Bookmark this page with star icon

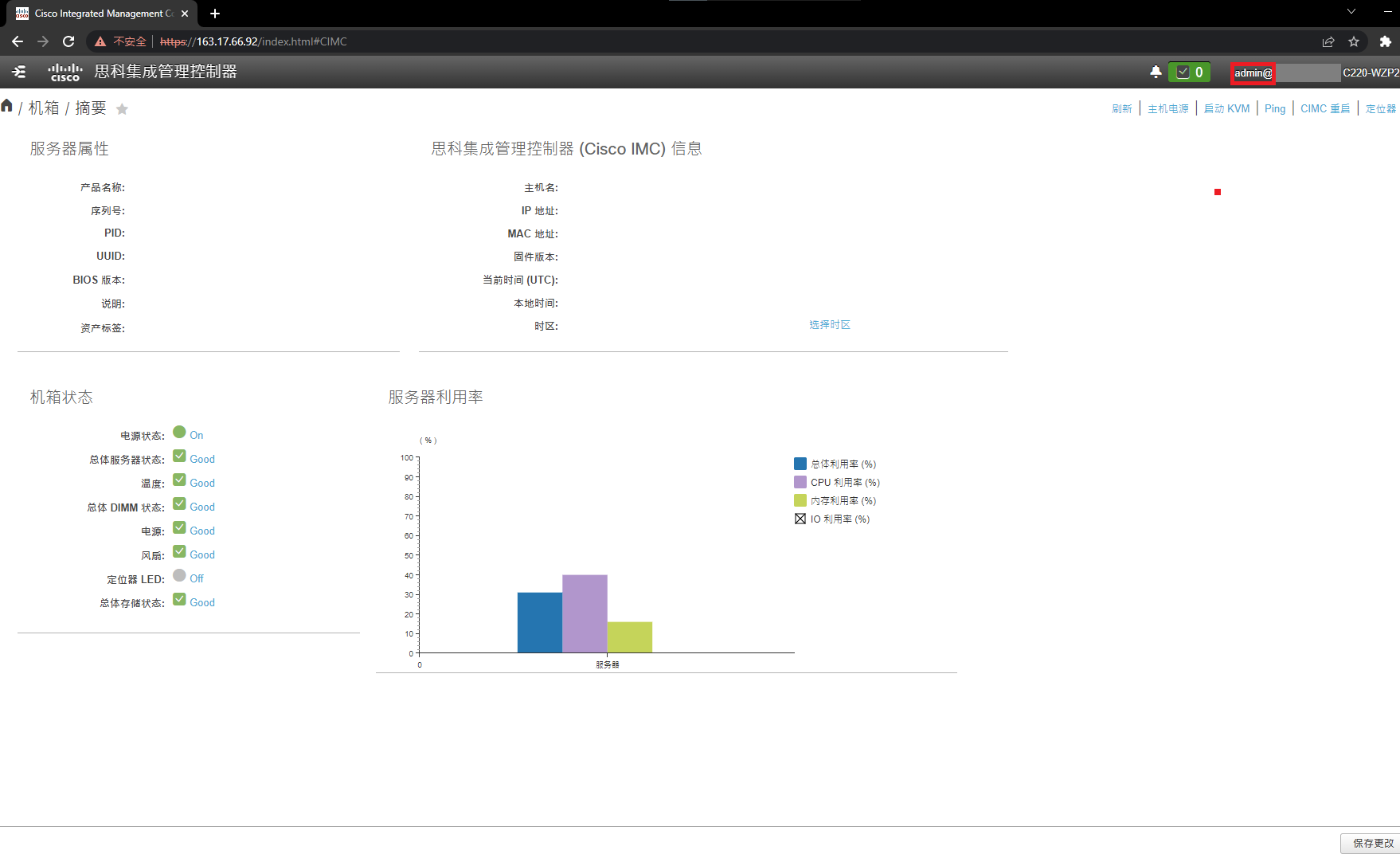pos(1354,41)
